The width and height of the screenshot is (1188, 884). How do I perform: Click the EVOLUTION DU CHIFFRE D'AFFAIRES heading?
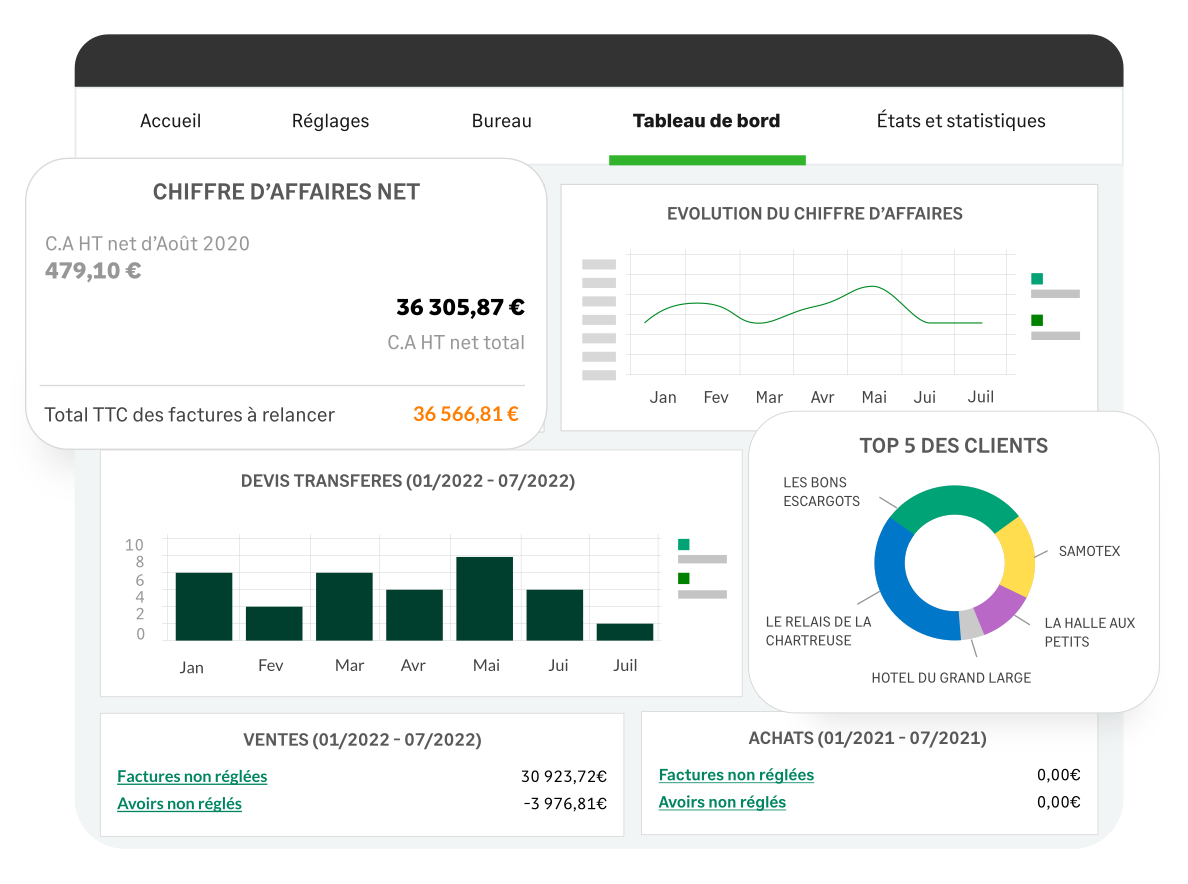coord(814,214)
